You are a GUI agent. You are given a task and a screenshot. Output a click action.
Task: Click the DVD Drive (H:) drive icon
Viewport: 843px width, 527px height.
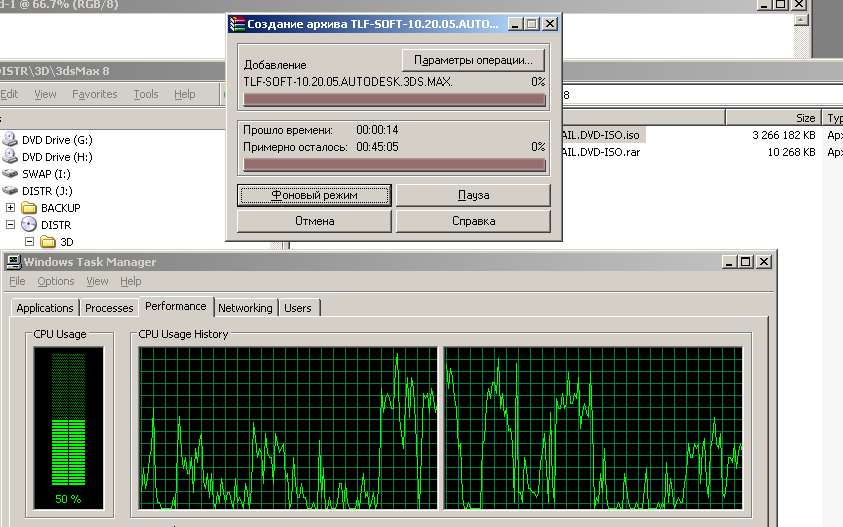pyautogui.click(x=10, y=156)
